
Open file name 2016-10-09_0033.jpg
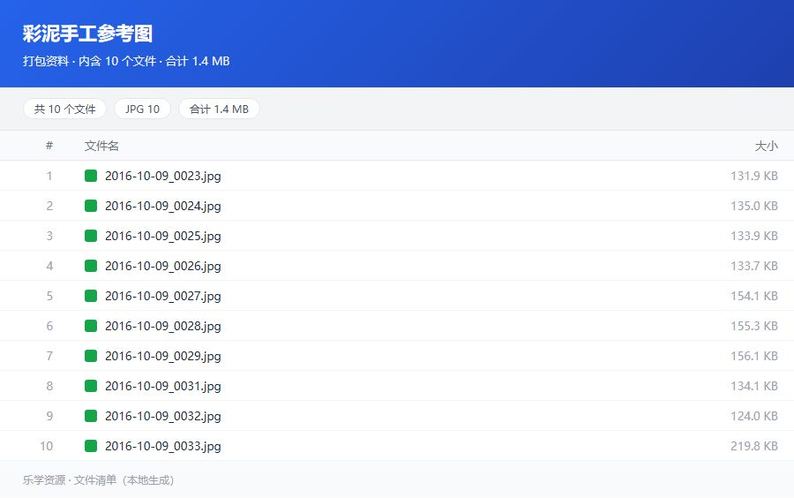pos(163,446)
